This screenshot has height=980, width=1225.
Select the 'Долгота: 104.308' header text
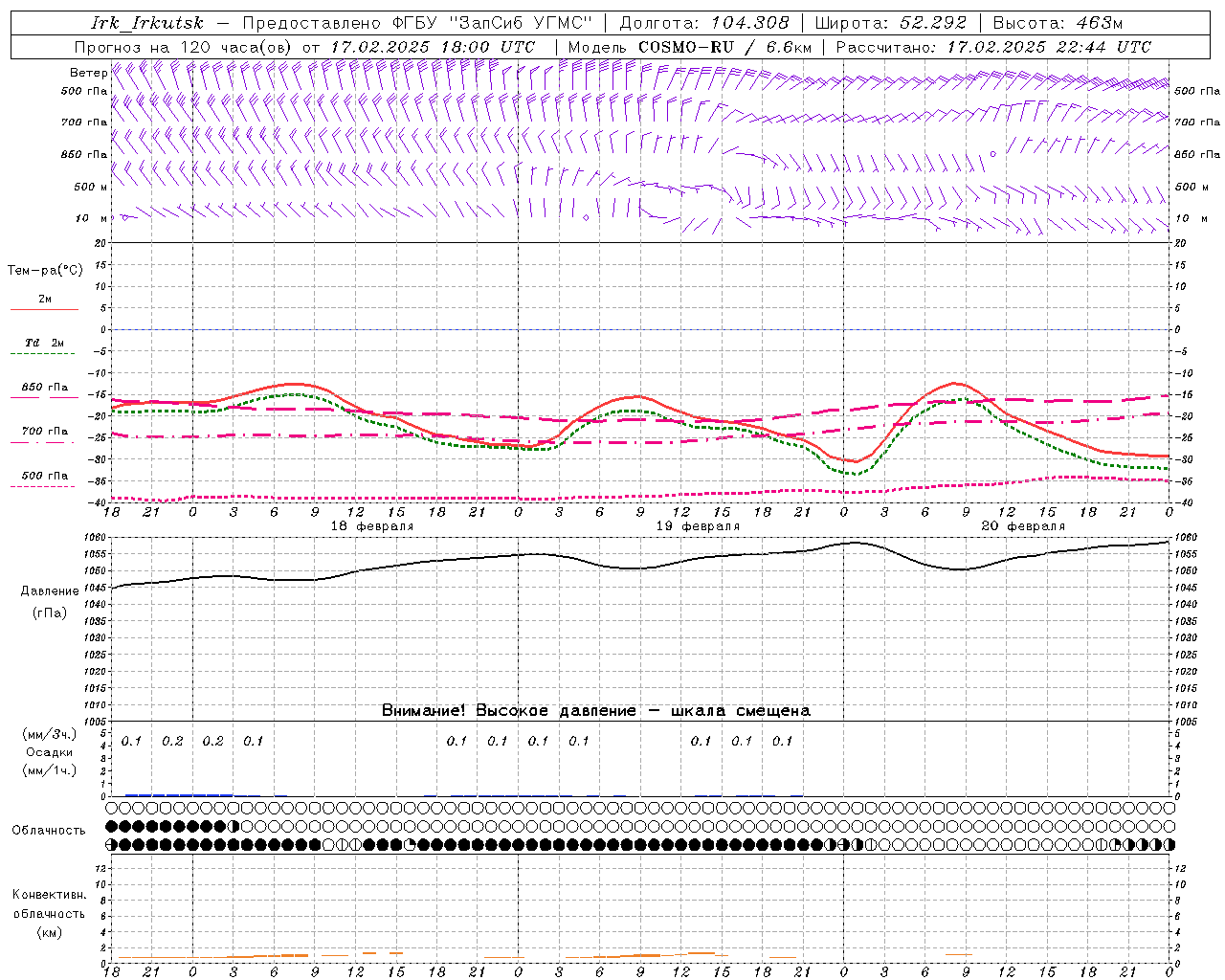point(704,23)
